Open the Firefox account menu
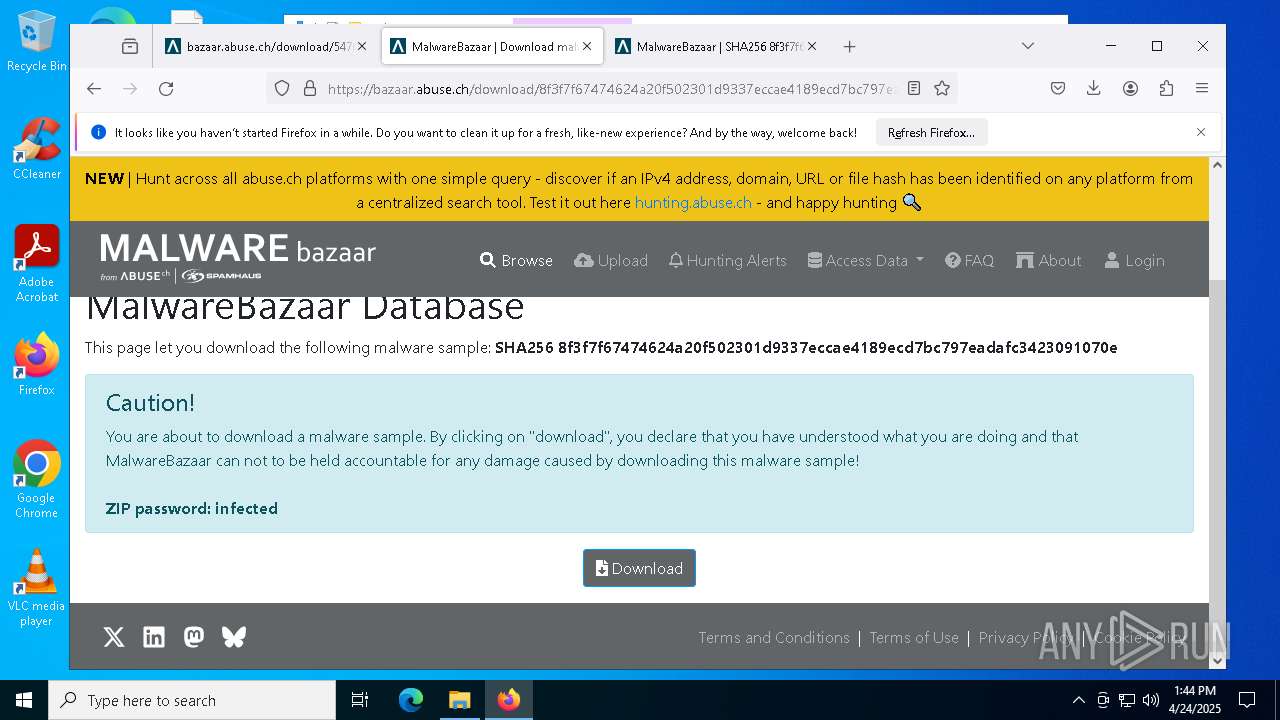The width and height of the screenshot is (1280, 720). pyautogui.click(x=1130, y=88)
